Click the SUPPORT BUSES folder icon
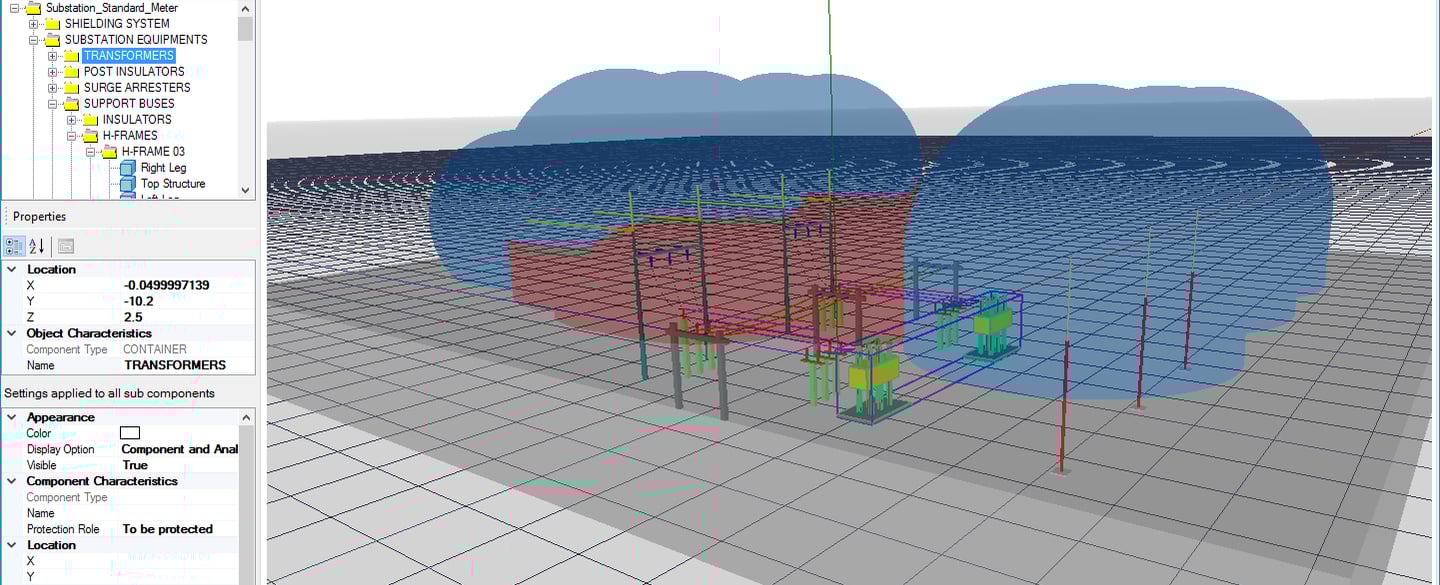Image resolution: width=1440 pixels, height=585 pixels. 72,104
